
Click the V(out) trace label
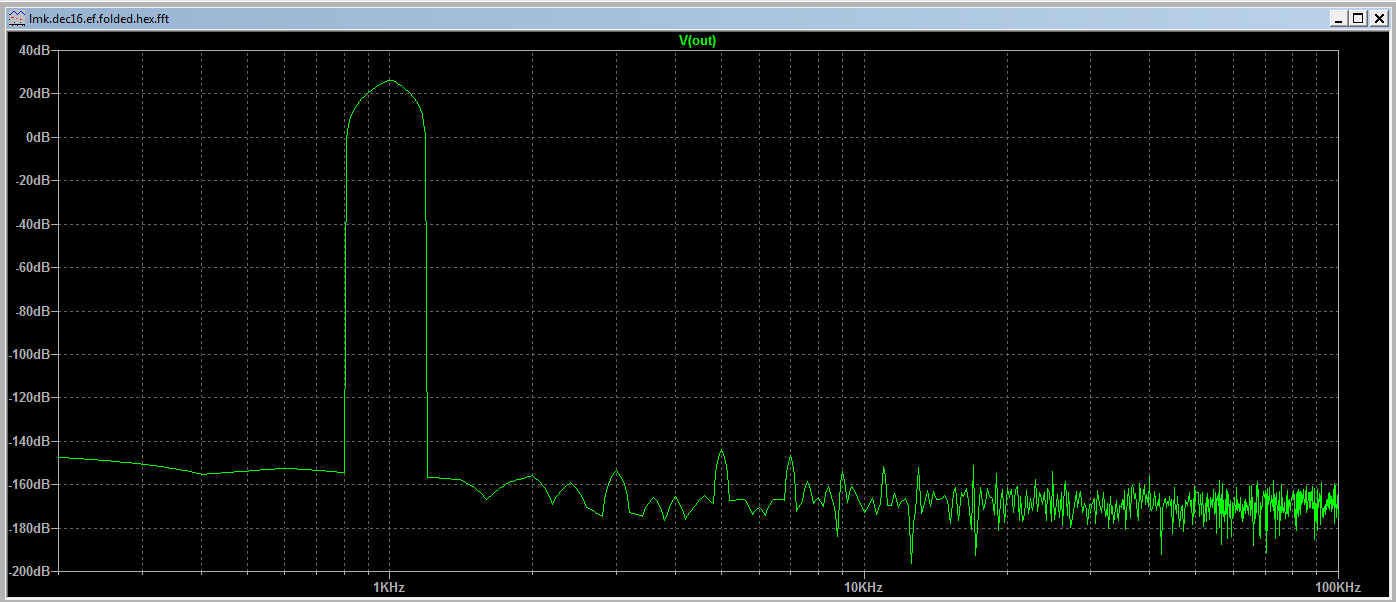(x=697, y=41)
